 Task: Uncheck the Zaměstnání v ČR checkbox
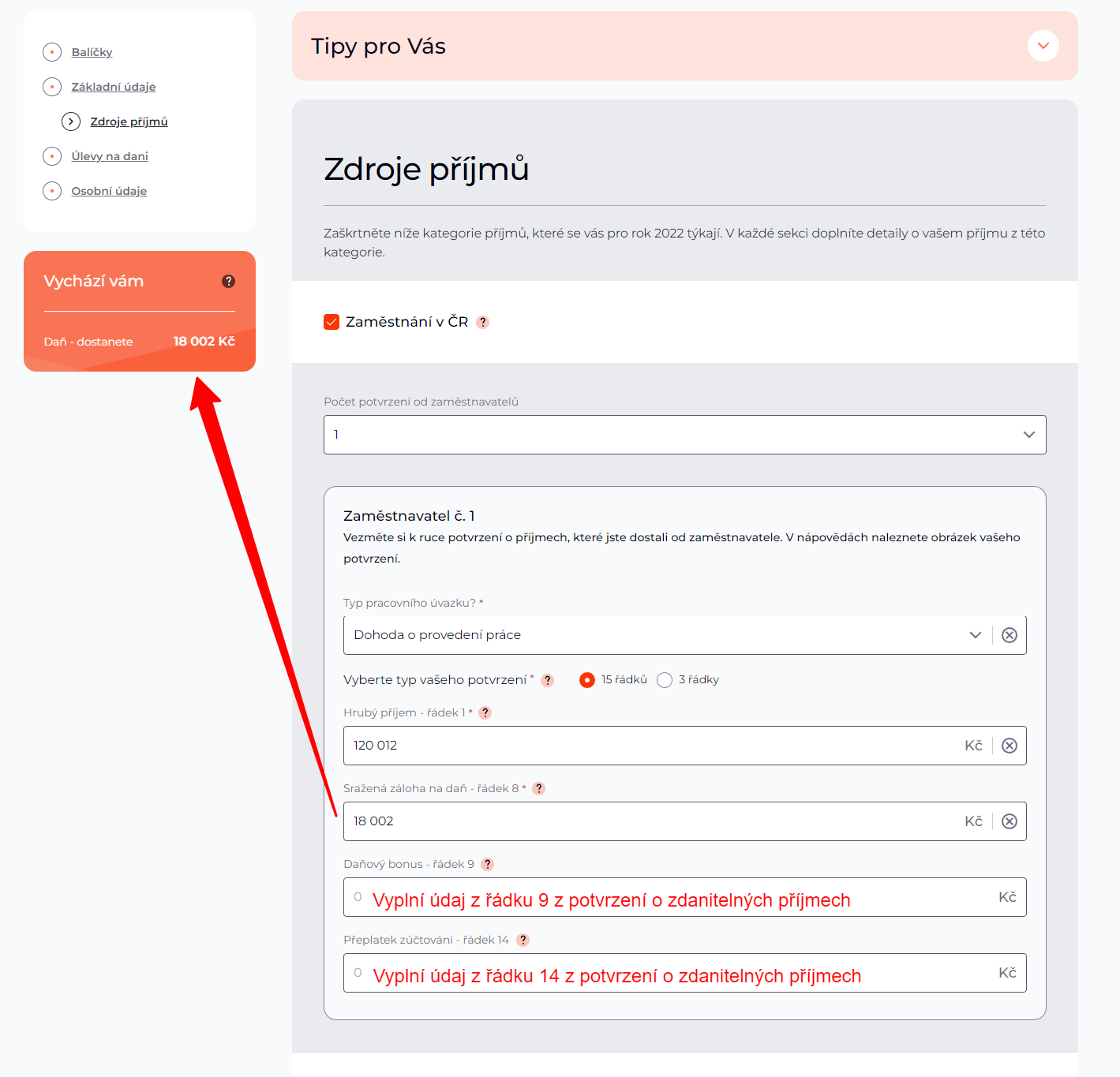pos(332,322)
